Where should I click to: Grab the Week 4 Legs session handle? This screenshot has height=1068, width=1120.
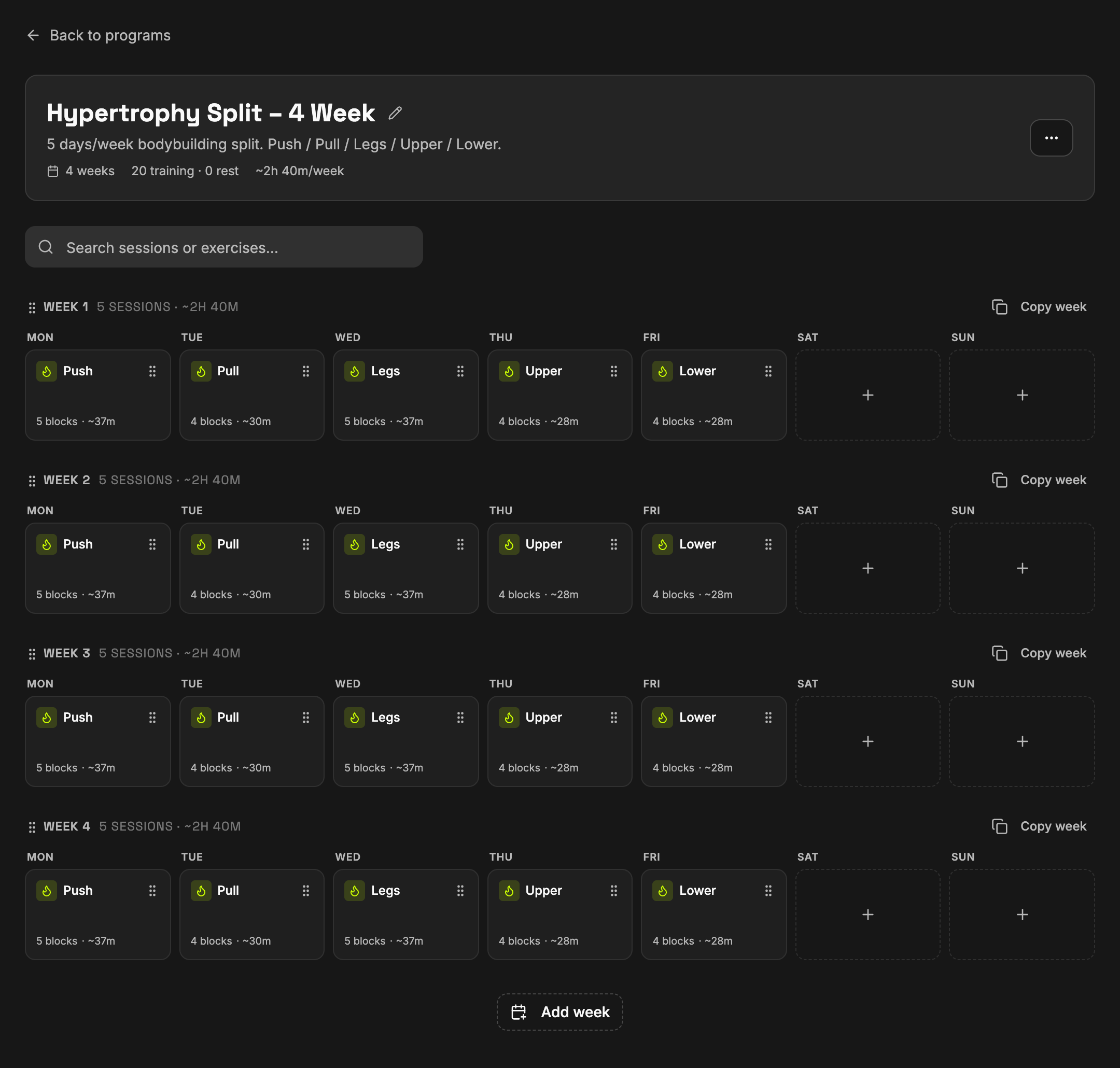[460, 890]
